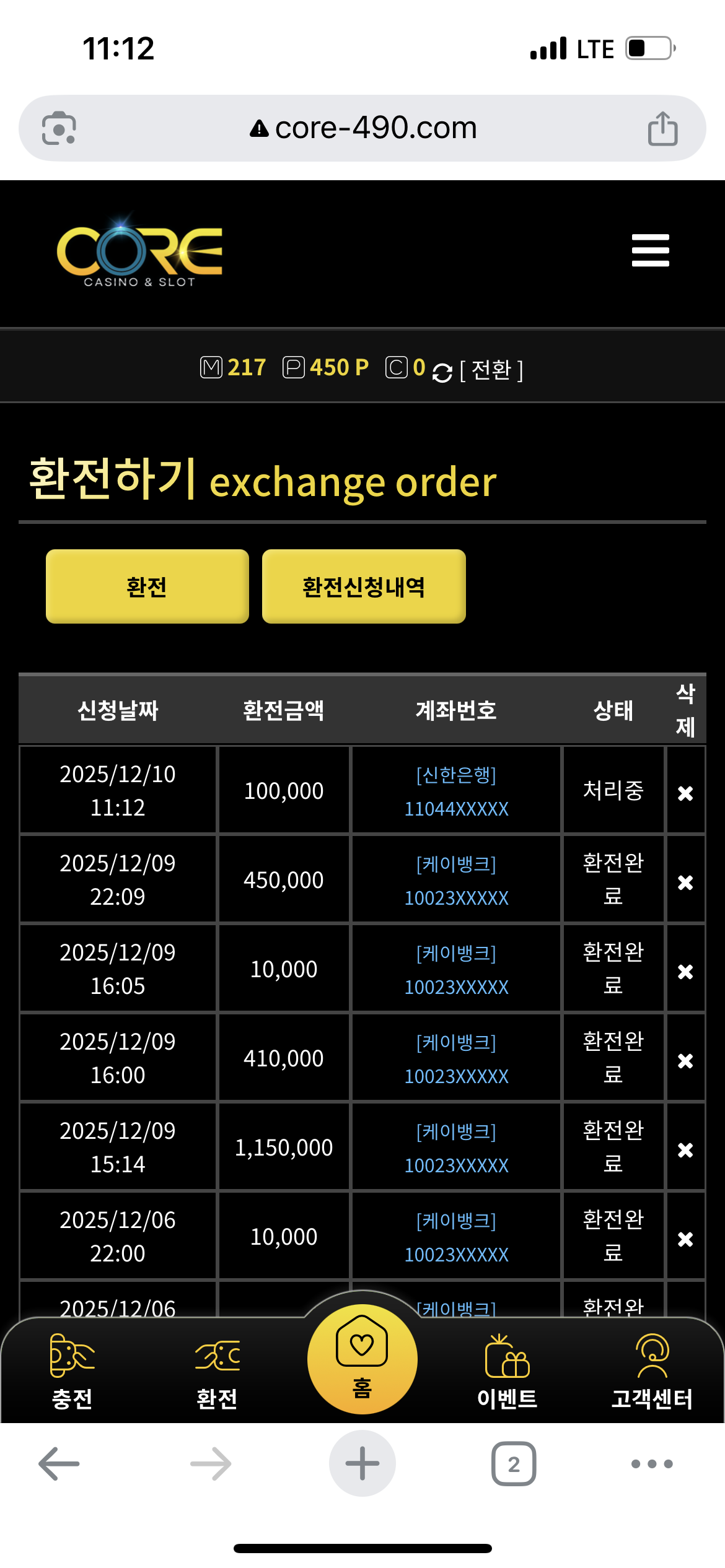
Task: Tap the CORE Casino & Slot logo
Action: click(x=139, y=253)
